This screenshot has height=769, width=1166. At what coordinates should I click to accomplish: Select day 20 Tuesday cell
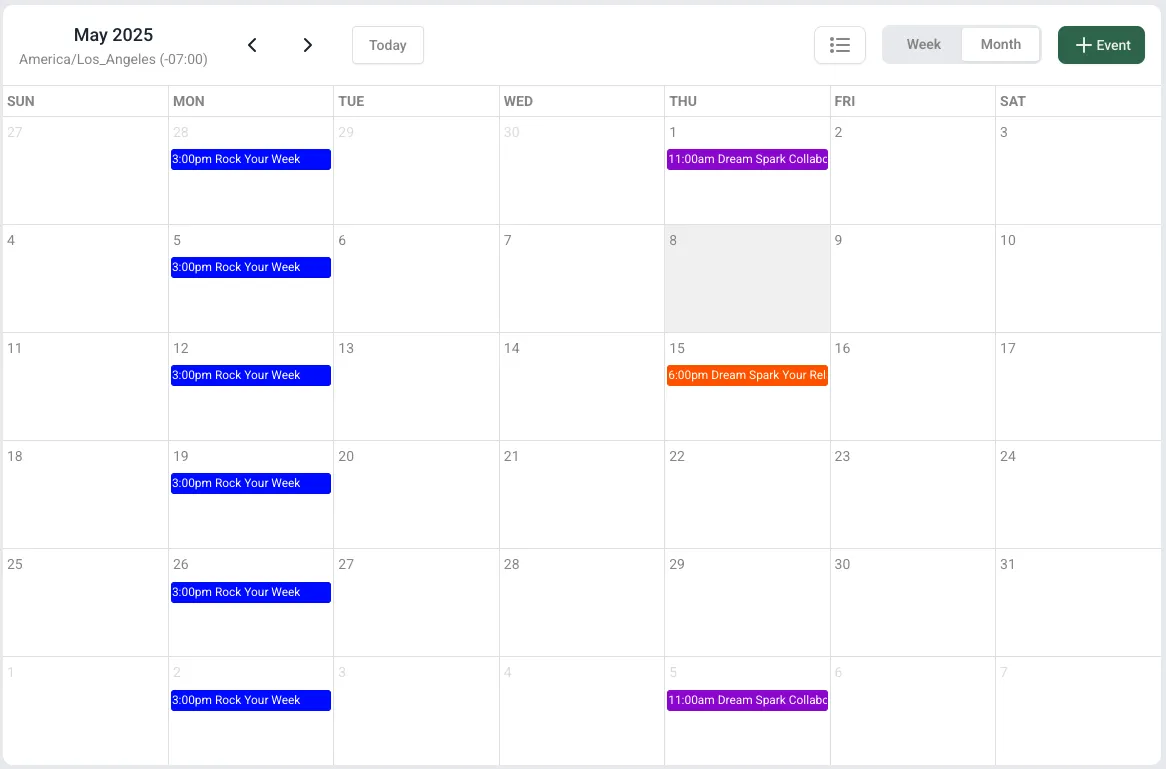point(416,495)
